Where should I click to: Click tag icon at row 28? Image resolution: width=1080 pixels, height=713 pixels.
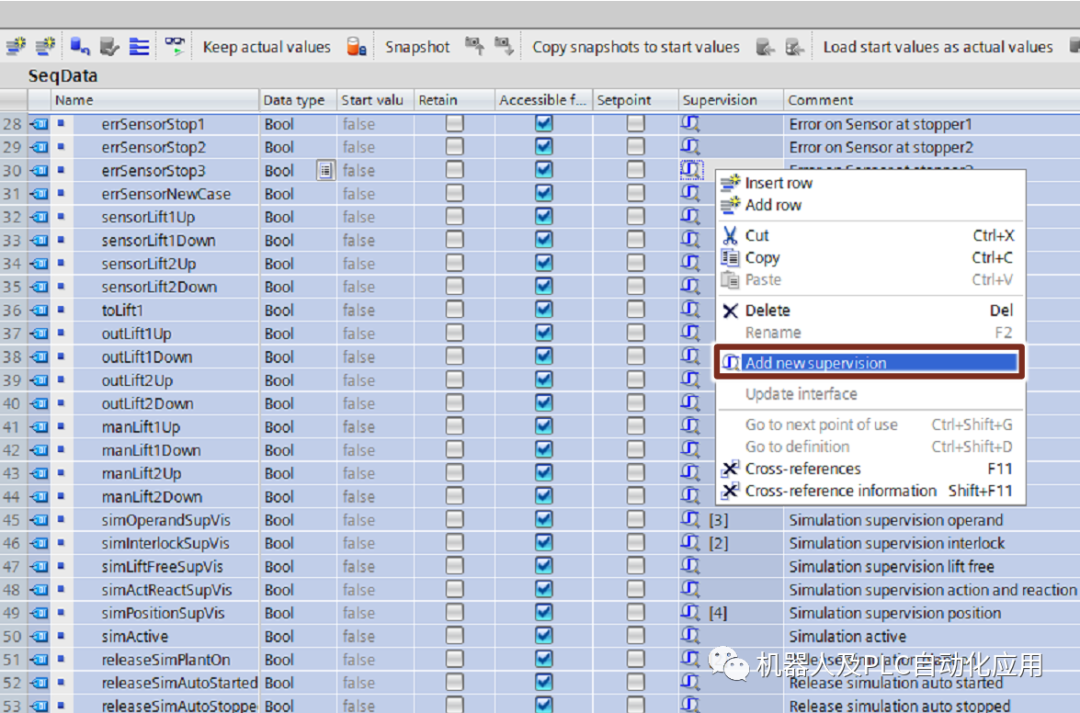(40, 124)
